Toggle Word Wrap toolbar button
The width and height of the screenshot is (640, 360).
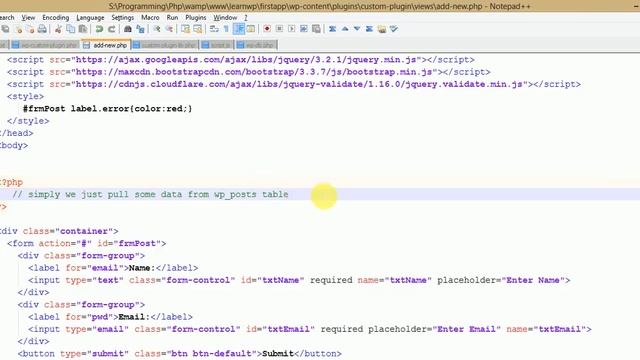214,29
